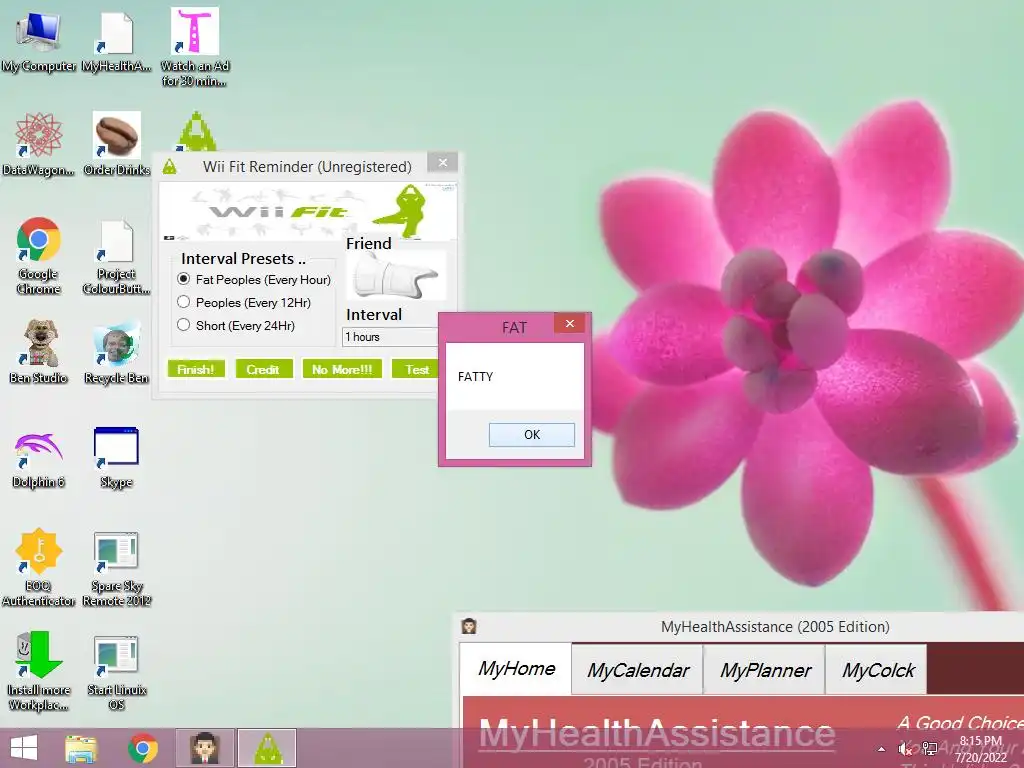Click the network tray icon
The width and height of the screenshot is (1024, 768).
click(929, 749)
